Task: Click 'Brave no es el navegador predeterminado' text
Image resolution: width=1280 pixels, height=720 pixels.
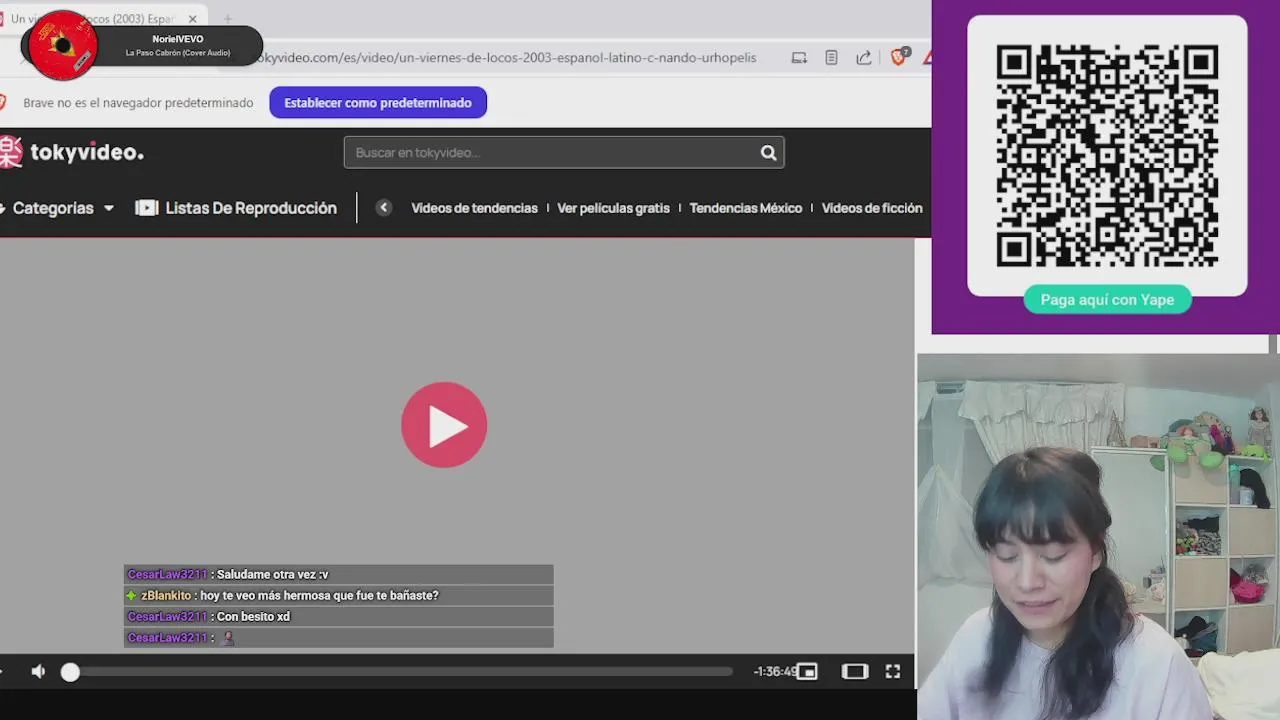Action: coord(138,103)
